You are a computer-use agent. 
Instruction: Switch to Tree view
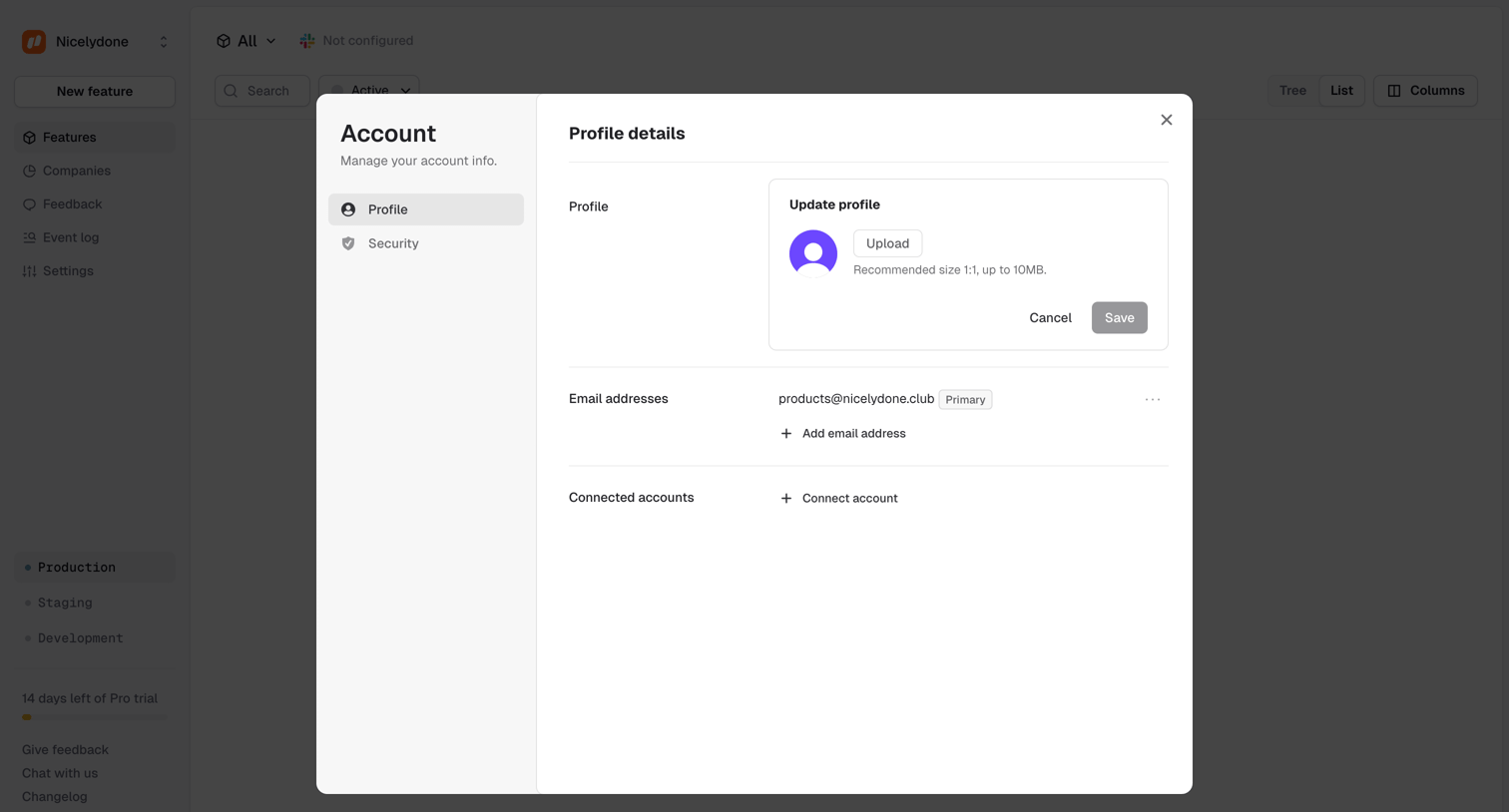coord(1292,91)
